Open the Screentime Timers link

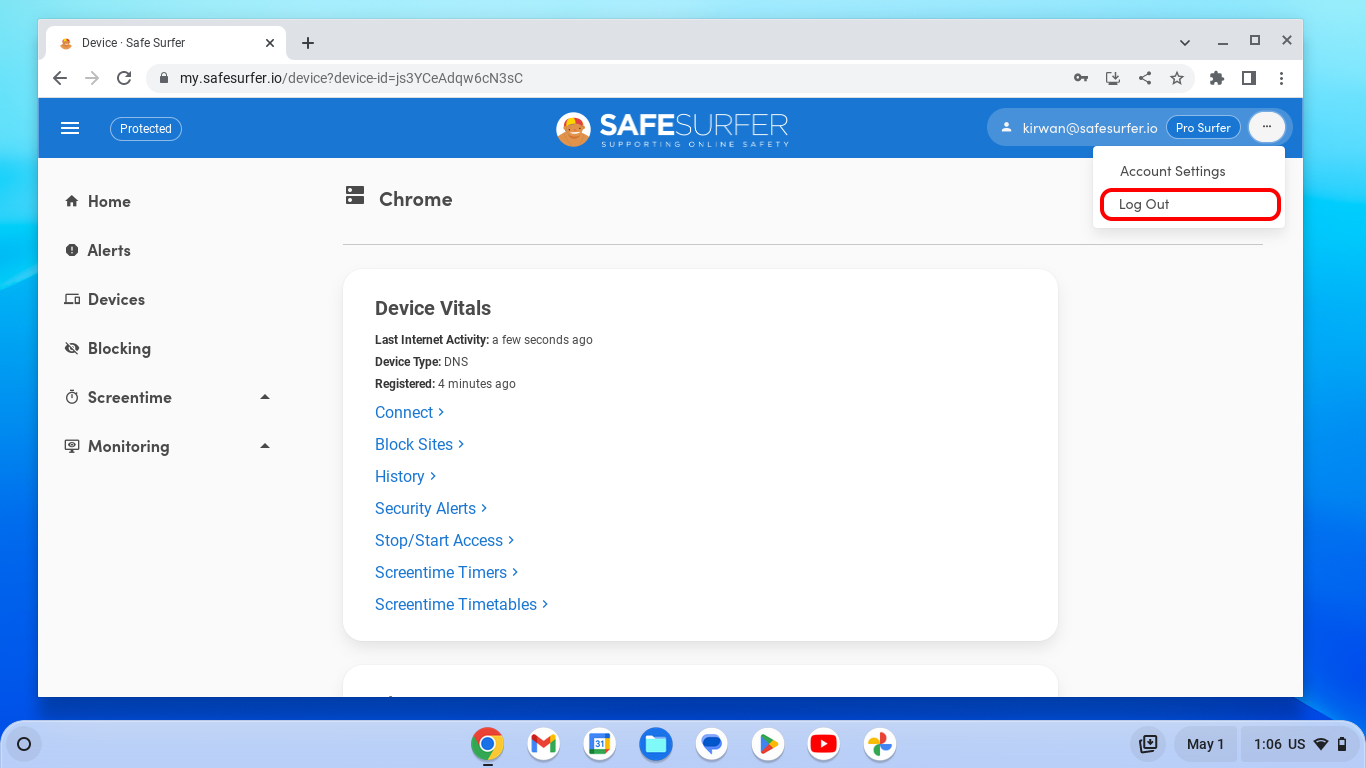pos(447,572)
